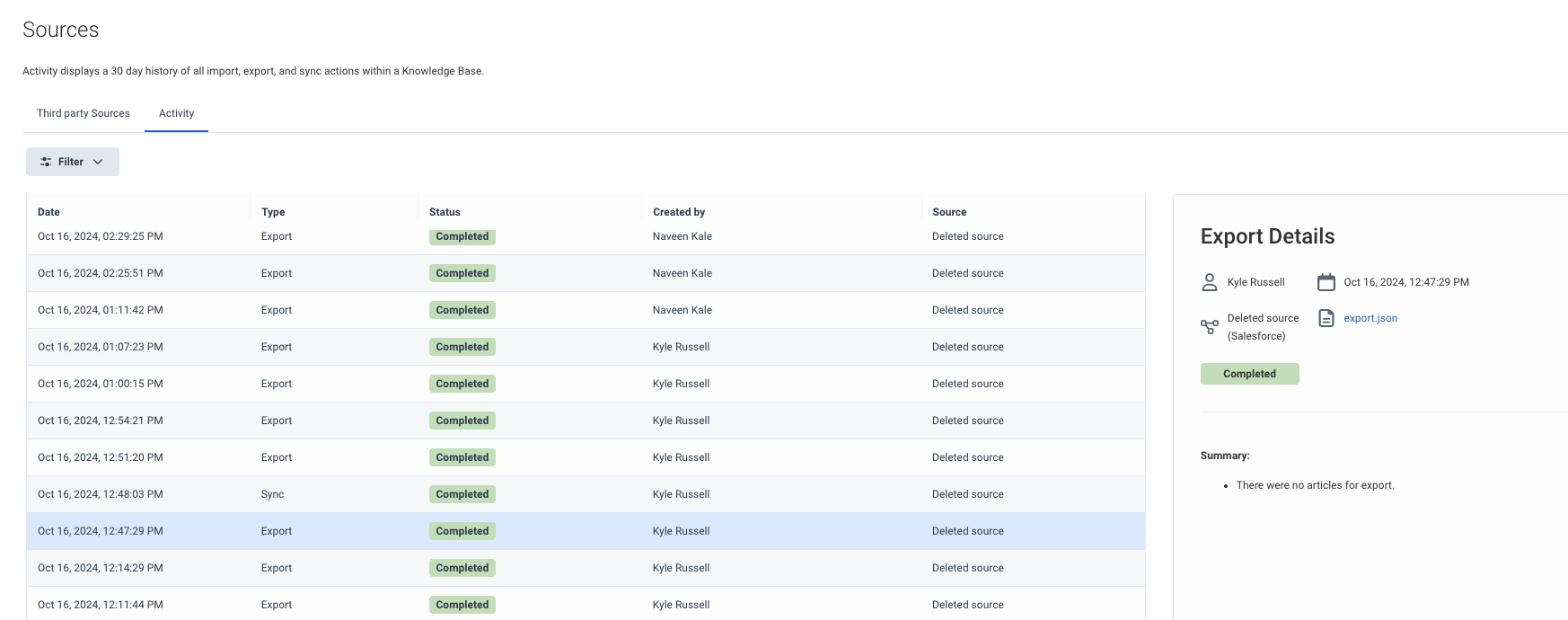This screenshot has width=1568, height=620.
Task: Click the file document icon beside export.json
Action: [1326, 318]
